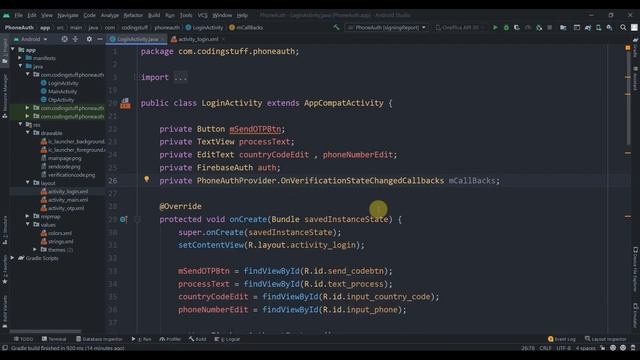
Task: Select OtpActivity in project tree
Action: coord(57,100)
